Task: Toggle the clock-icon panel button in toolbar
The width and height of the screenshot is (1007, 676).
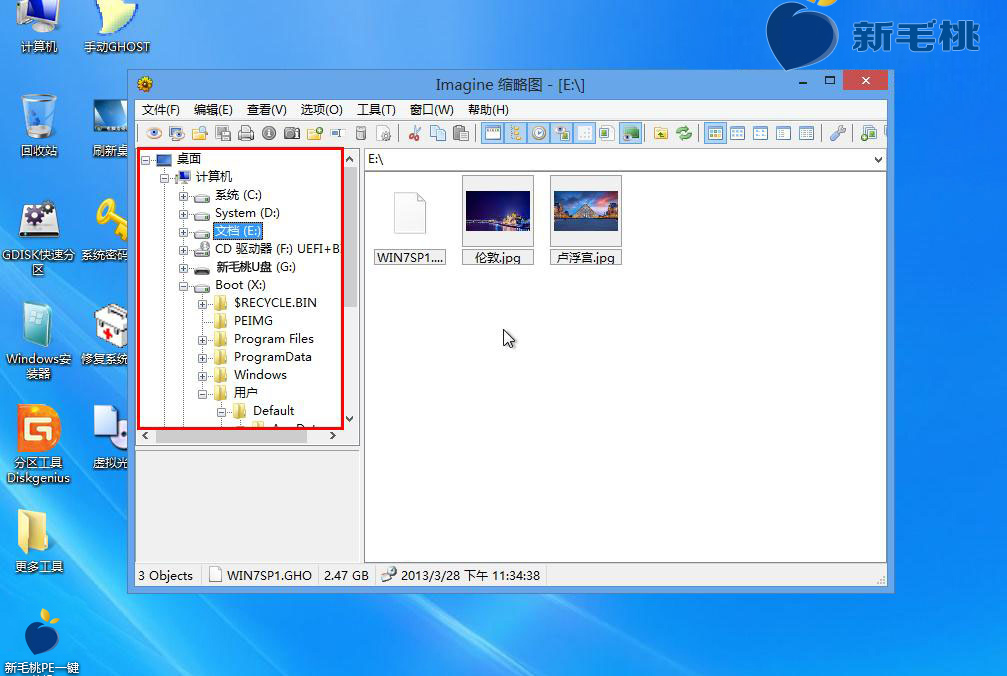Action: (x=539, y=134)
